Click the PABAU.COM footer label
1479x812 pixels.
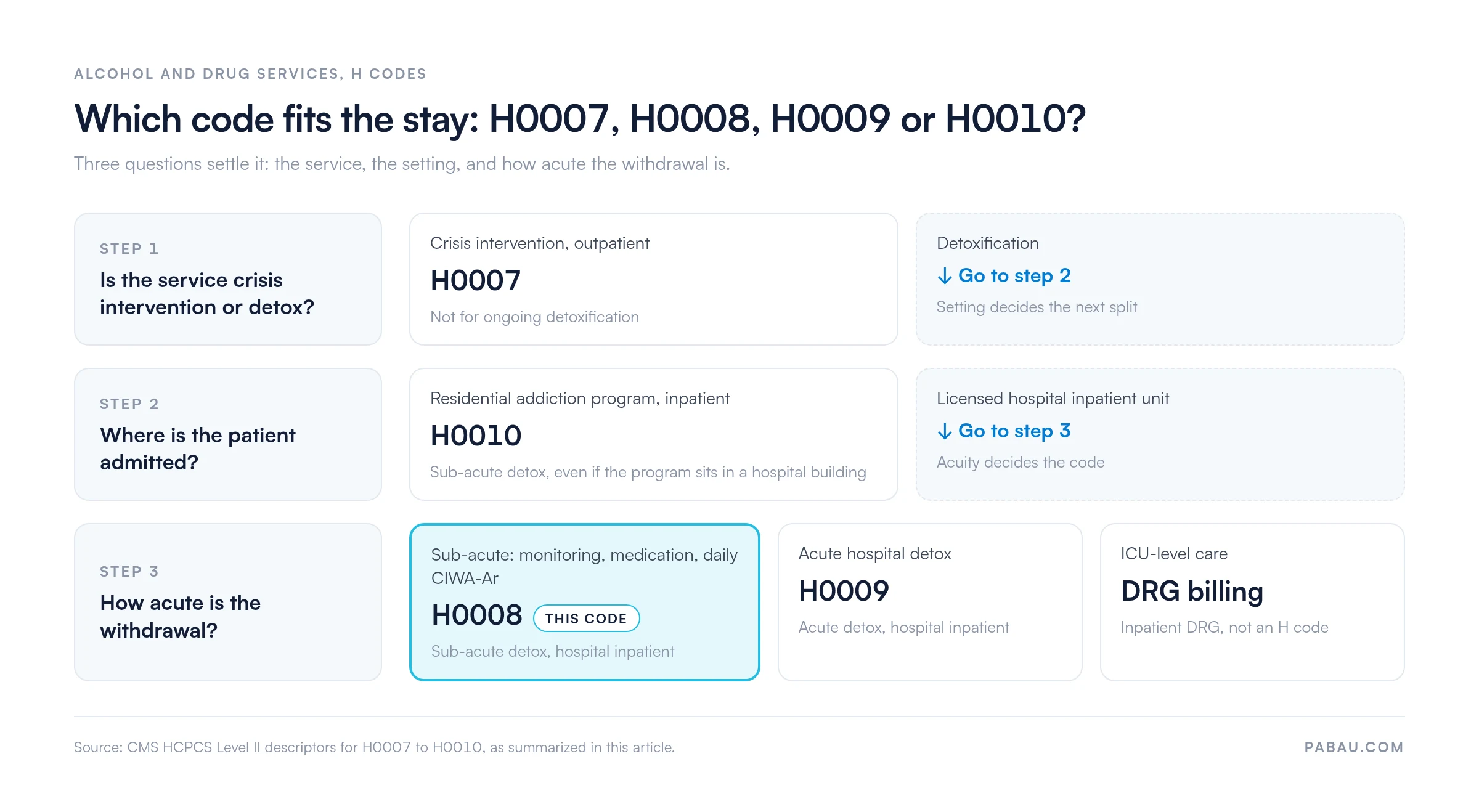pyautogui.click(x=1354, y=747)
